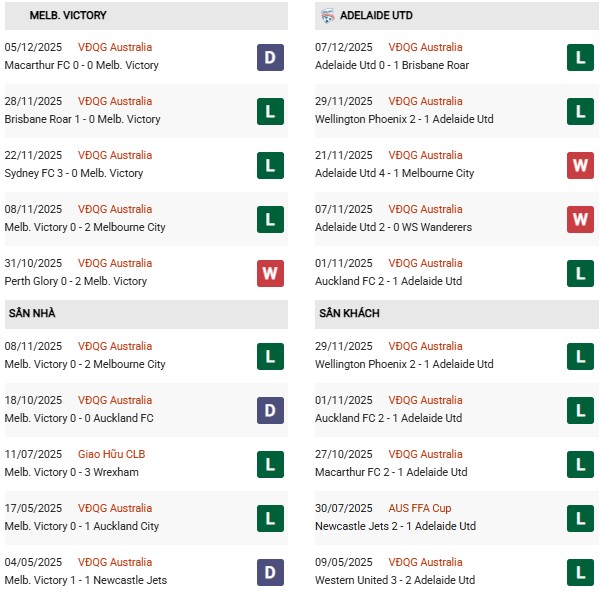This screenshot has height=595, width=600.
Task: Click L badge for the Wrexham friendly
Action: pyautogui.click(x=270, y=464)
